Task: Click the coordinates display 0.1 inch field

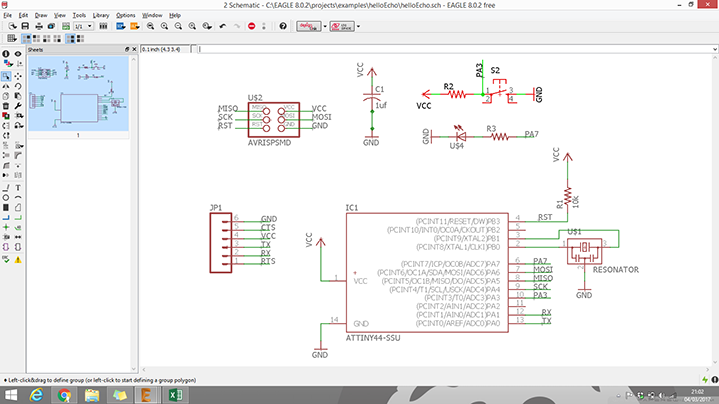Action: (165, 49)
